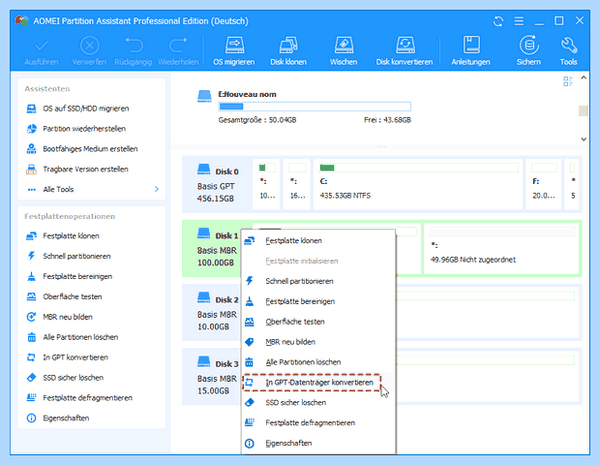The image size is (600, 465).
Task: Select the Disk 0 Basis GPT header
Action: [x=217, y=184]
